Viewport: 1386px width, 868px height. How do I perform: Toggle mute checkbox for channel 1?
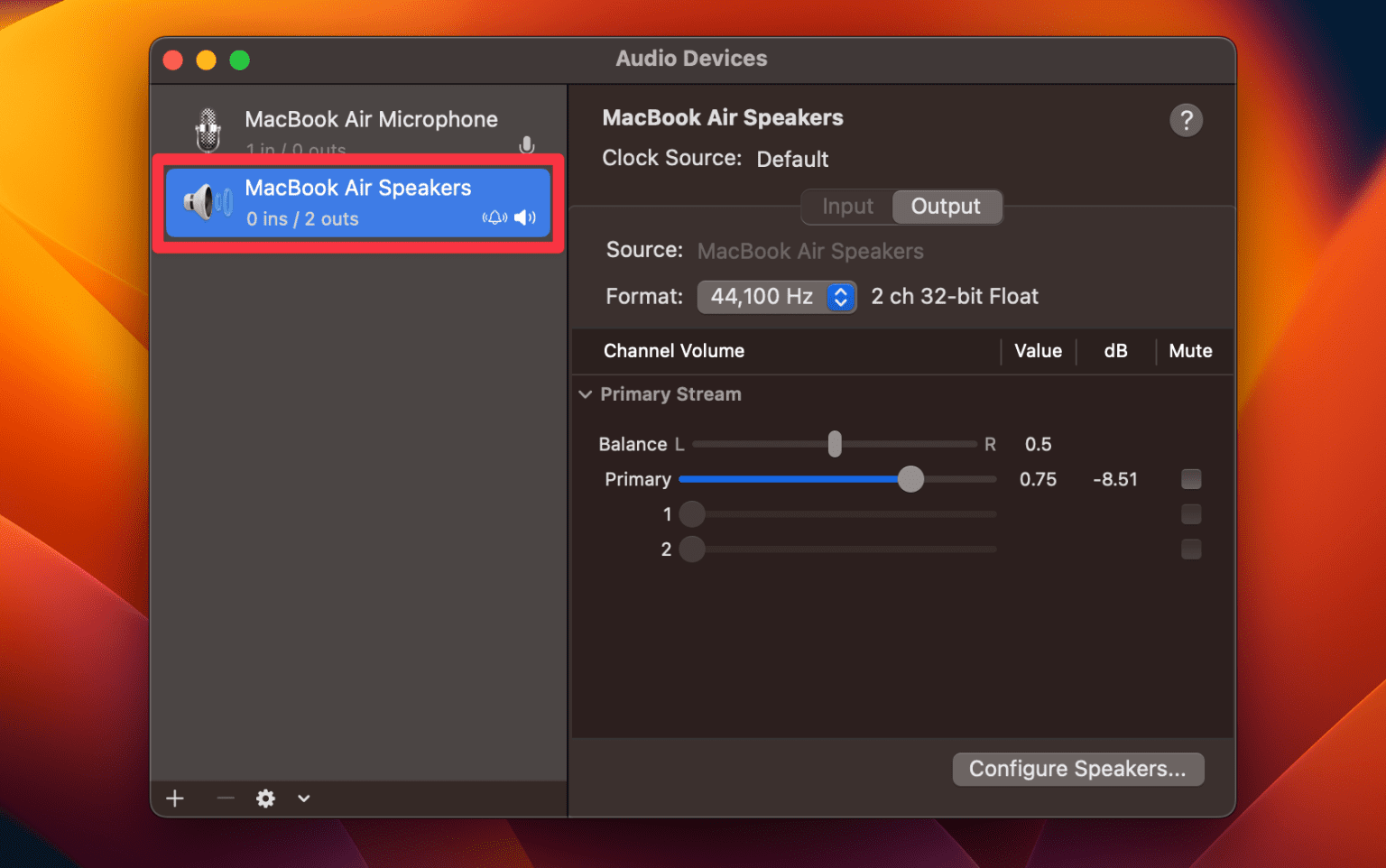1191,514
